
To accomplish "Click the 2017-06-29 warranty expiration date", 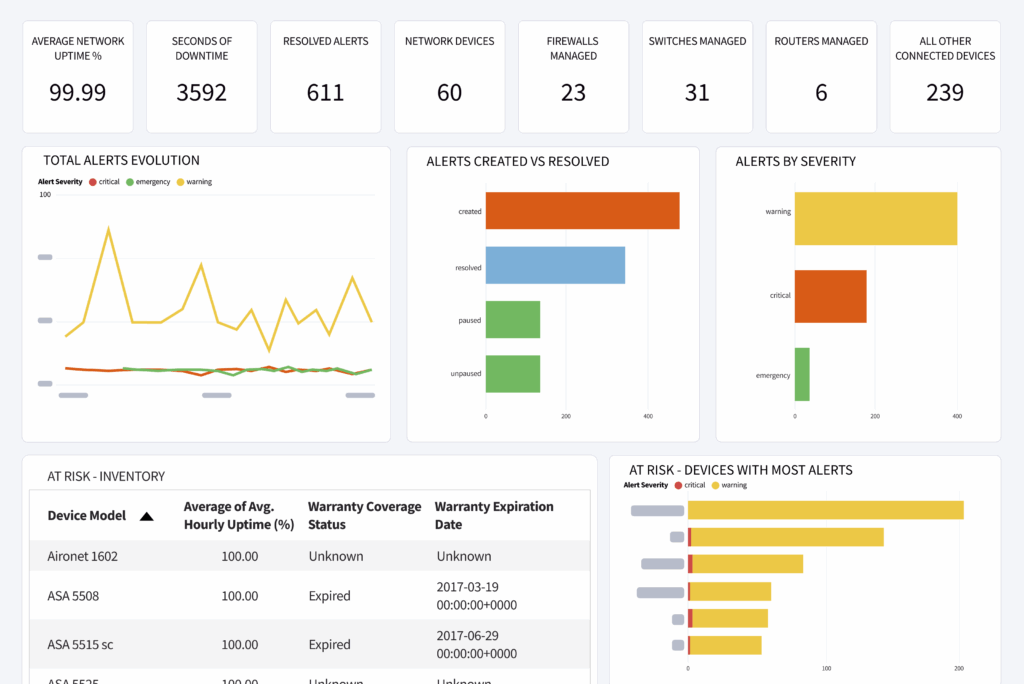I will [x=477, y=644].
